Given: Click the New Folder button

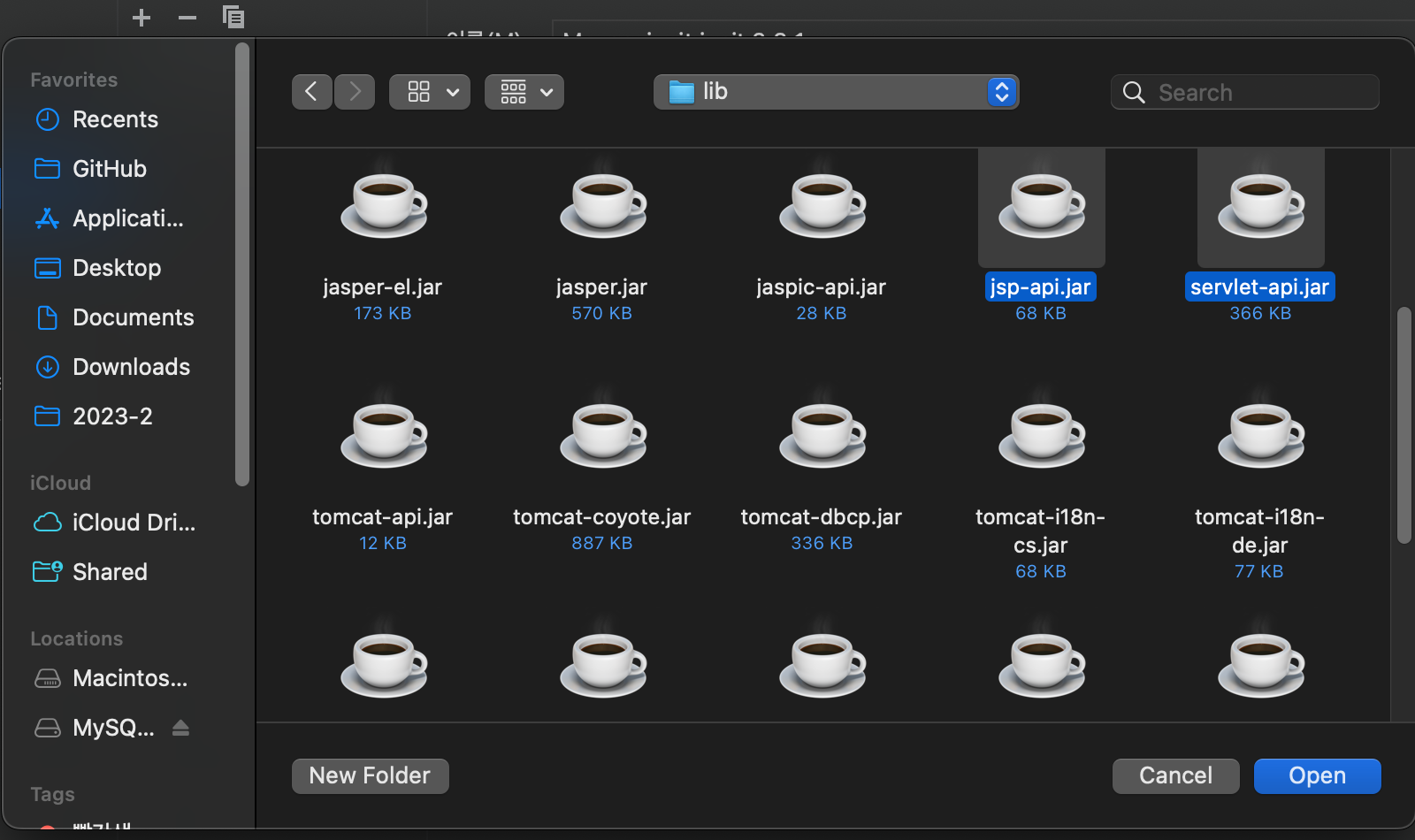Looking at the screenshot, I should coord(371,776).
